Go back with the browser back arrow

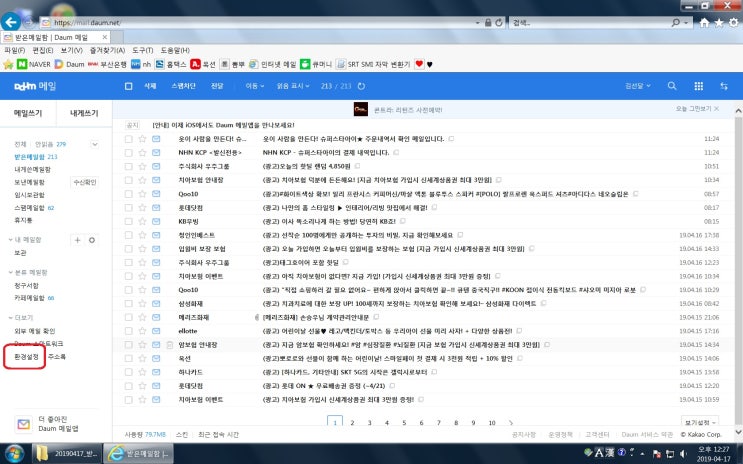click(10, 22)
